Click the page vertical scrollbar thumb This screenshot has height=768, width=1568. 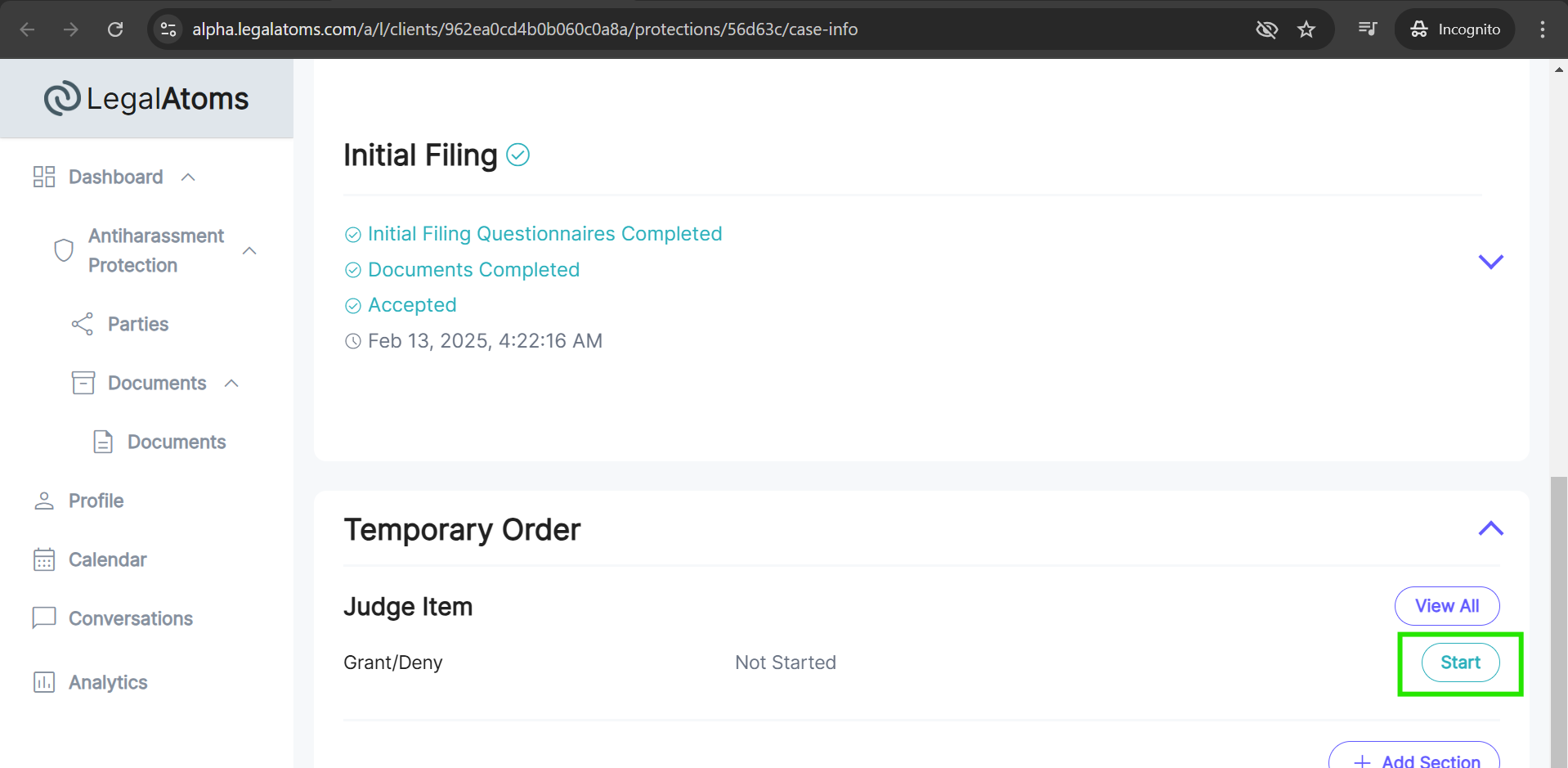[1559, 622]
